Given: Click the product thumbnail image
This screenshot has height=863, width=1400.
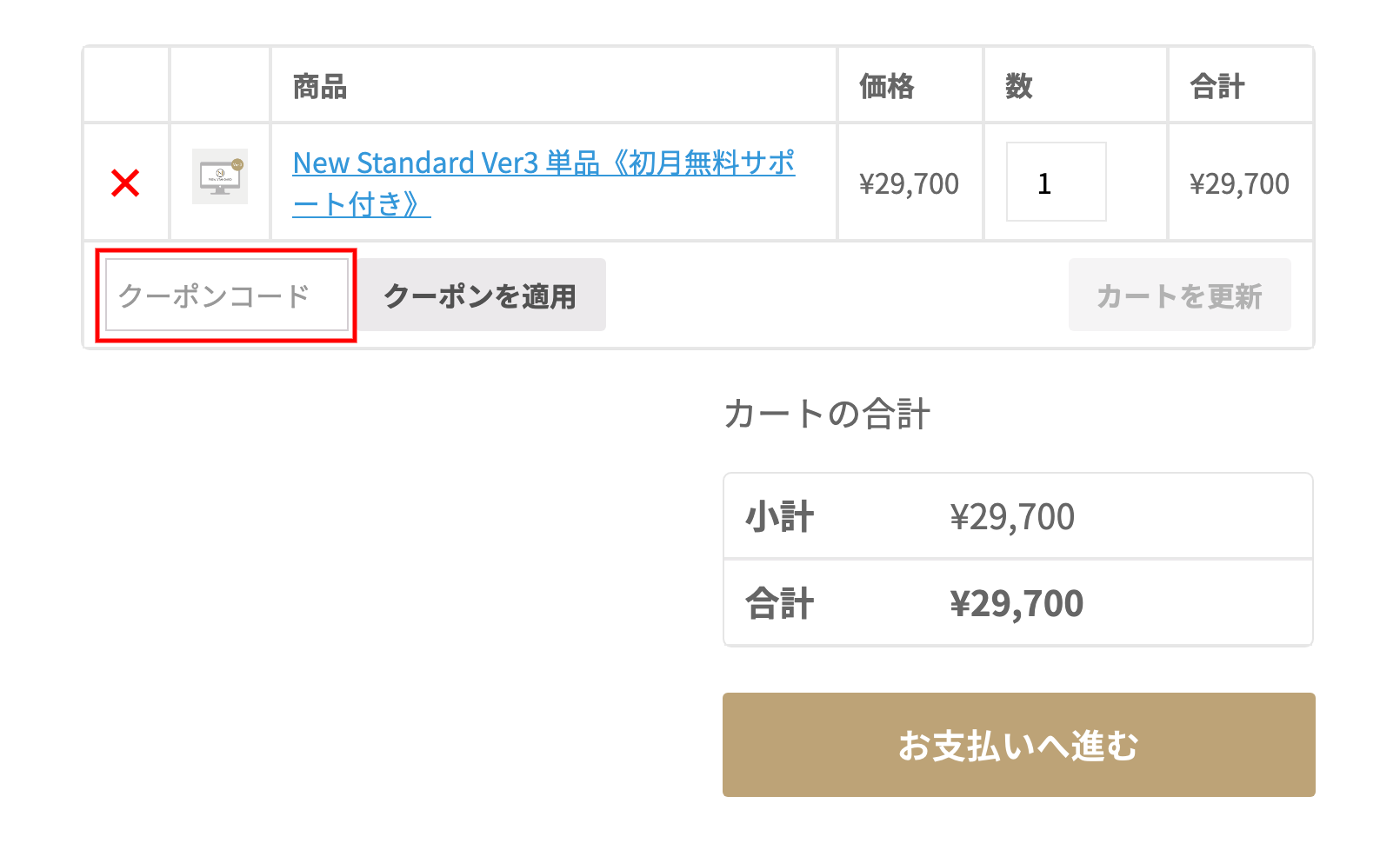Looking at the screenshot, I should click(x=220, y=176).
